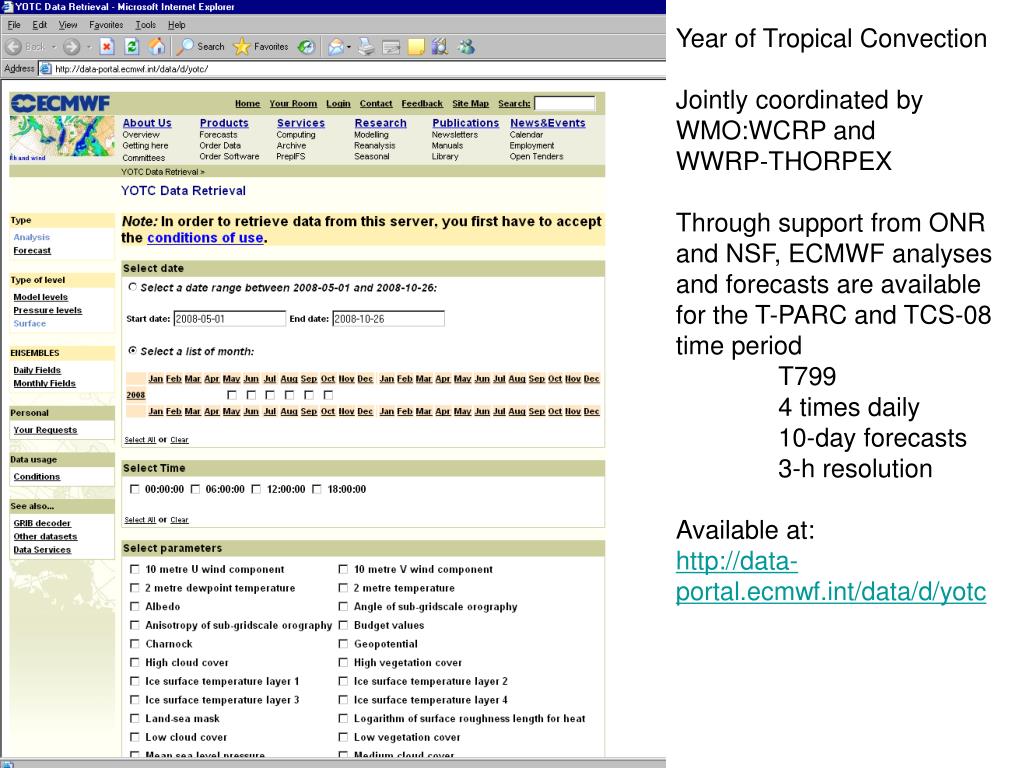This screenshot has width=1024, height=768.
Task: Open the Tools menu
Action: 146,25
